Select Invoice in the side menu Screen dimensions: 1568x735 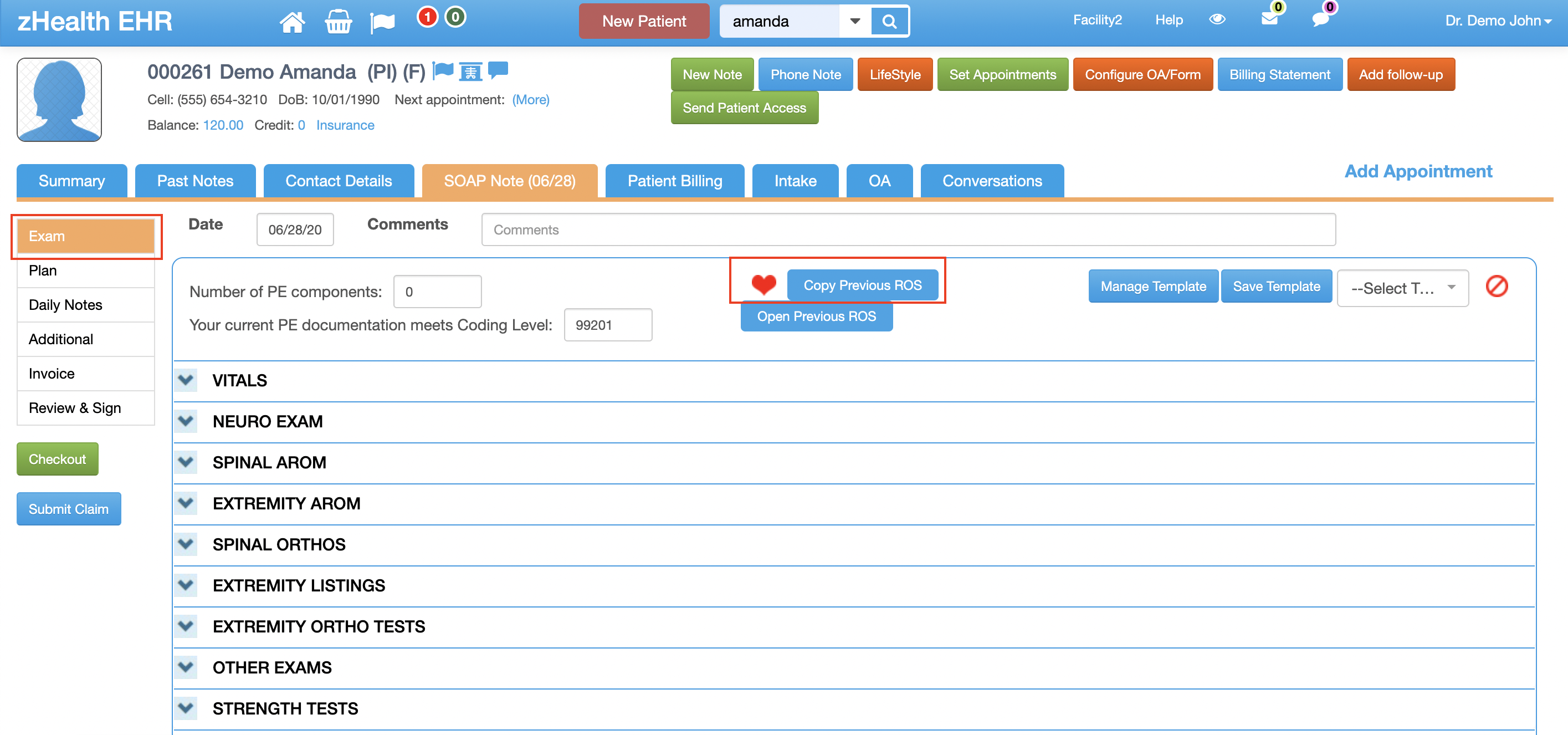[x=86, y=373]
